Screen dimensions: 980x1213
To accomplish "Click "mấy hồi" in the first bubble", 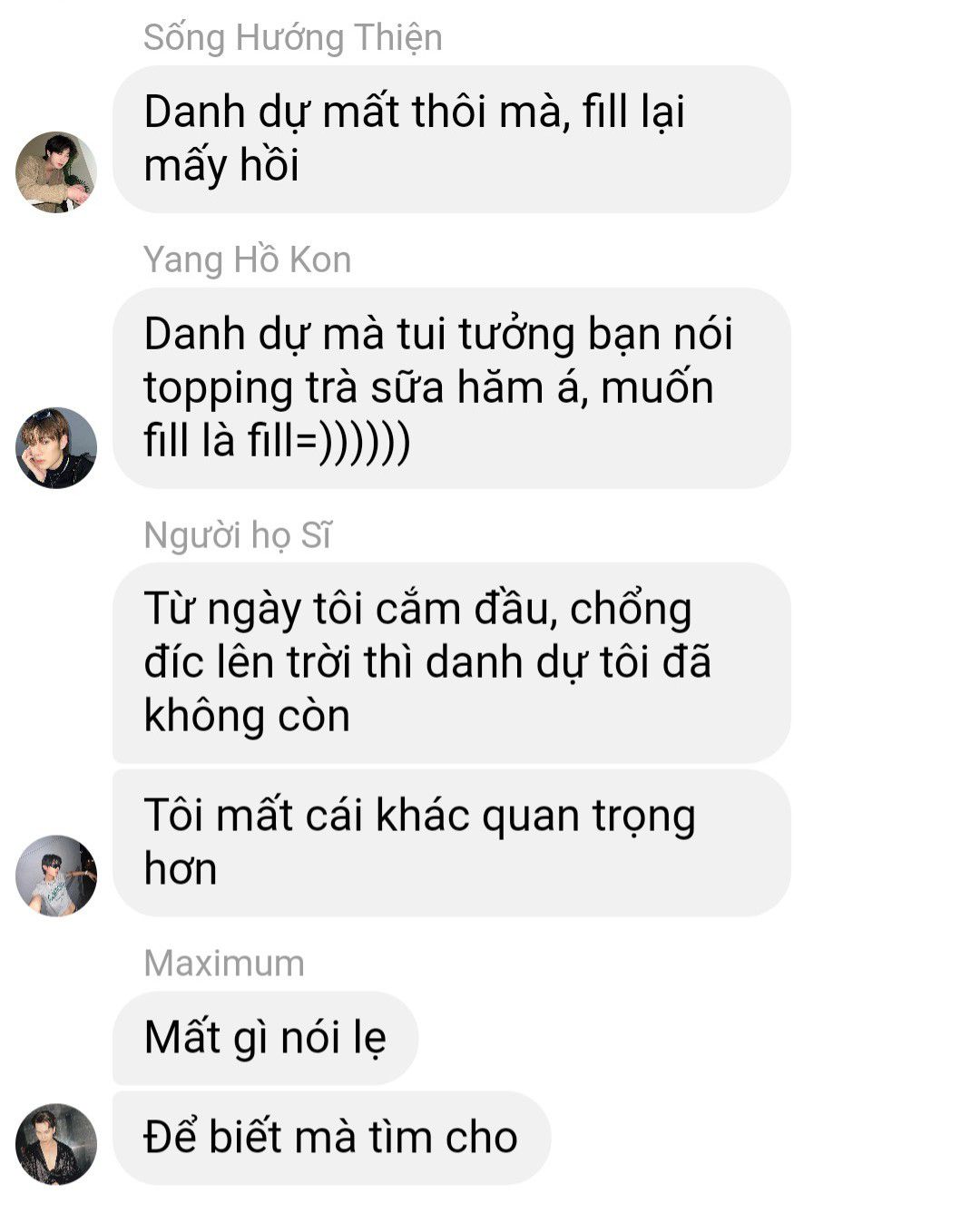I will coord(221,166).
